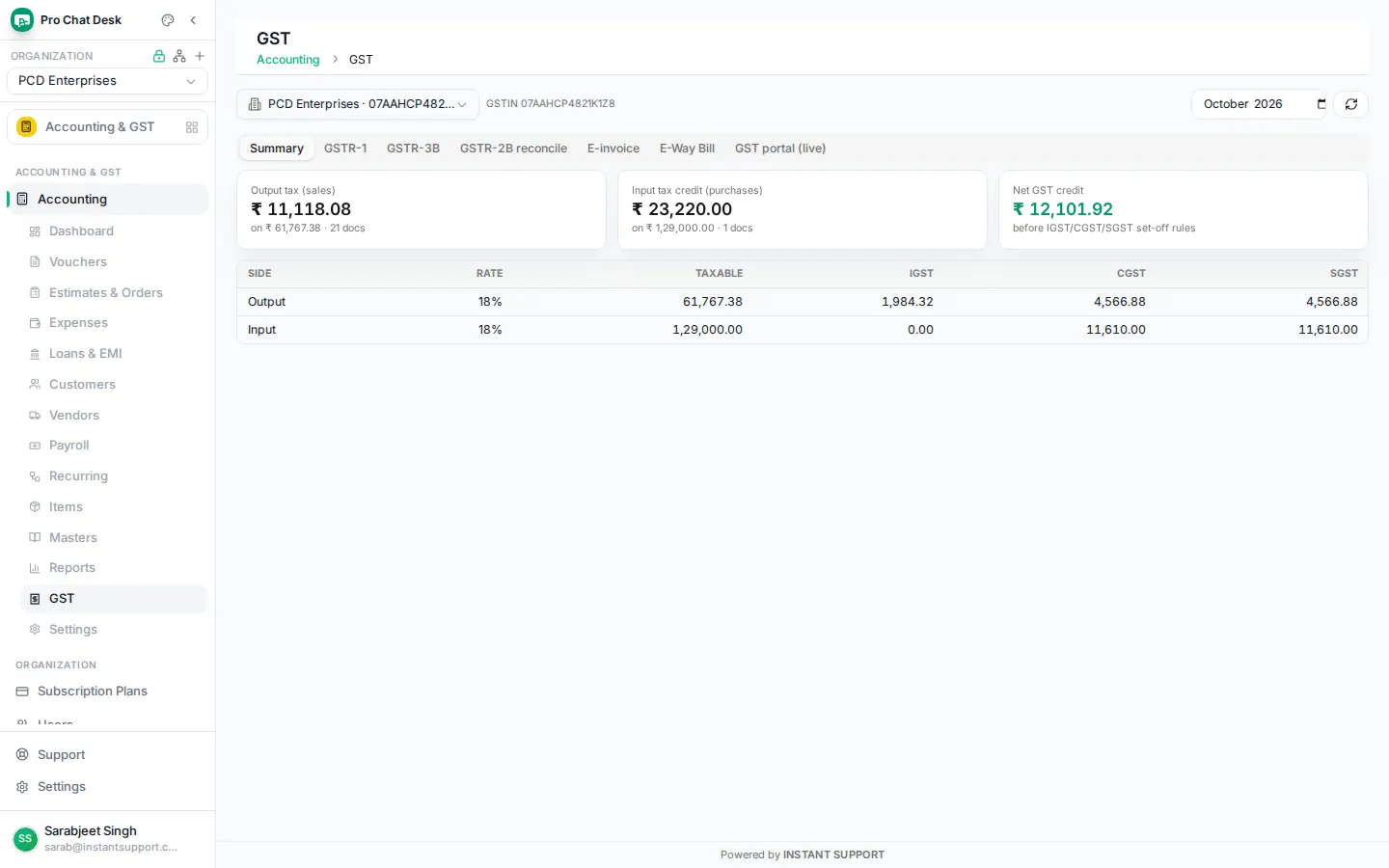Click the Pro Chat Desk logo

[22, 20]
